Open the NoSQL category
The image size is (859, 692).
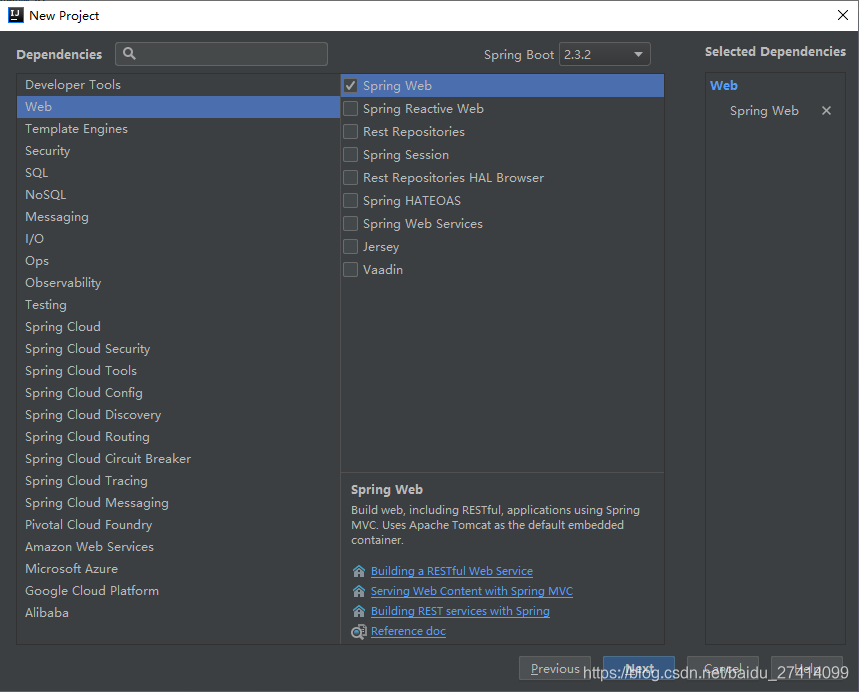click(x=179, y=195)
